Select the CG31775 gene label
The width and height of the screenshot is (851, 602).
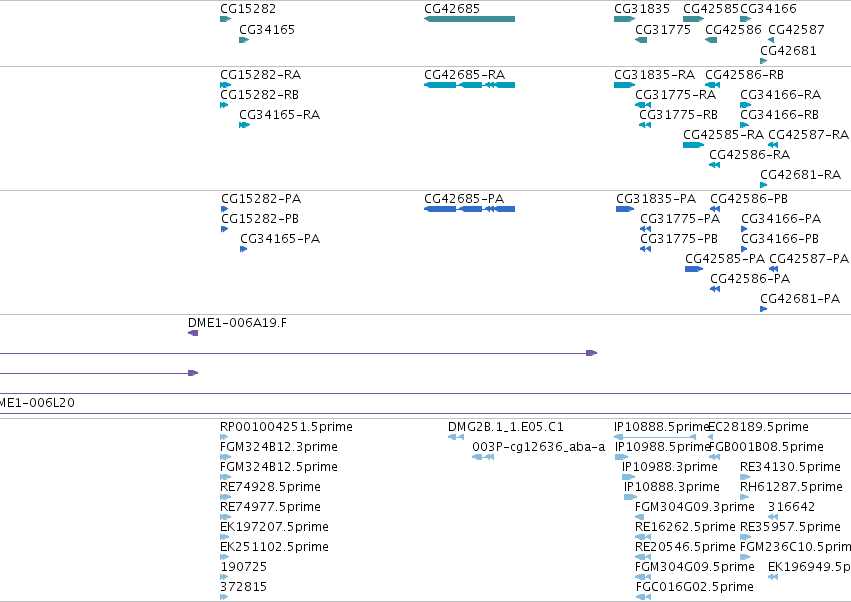[x=663, y=29]
